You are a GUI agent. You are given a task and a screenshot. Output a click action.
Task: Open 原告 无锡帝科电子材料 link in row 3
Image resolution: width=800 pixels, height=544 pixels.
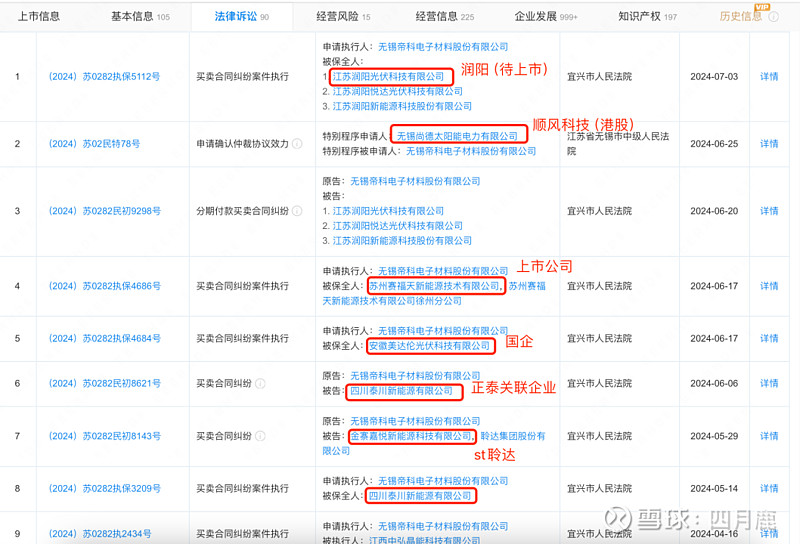point(415,181)
